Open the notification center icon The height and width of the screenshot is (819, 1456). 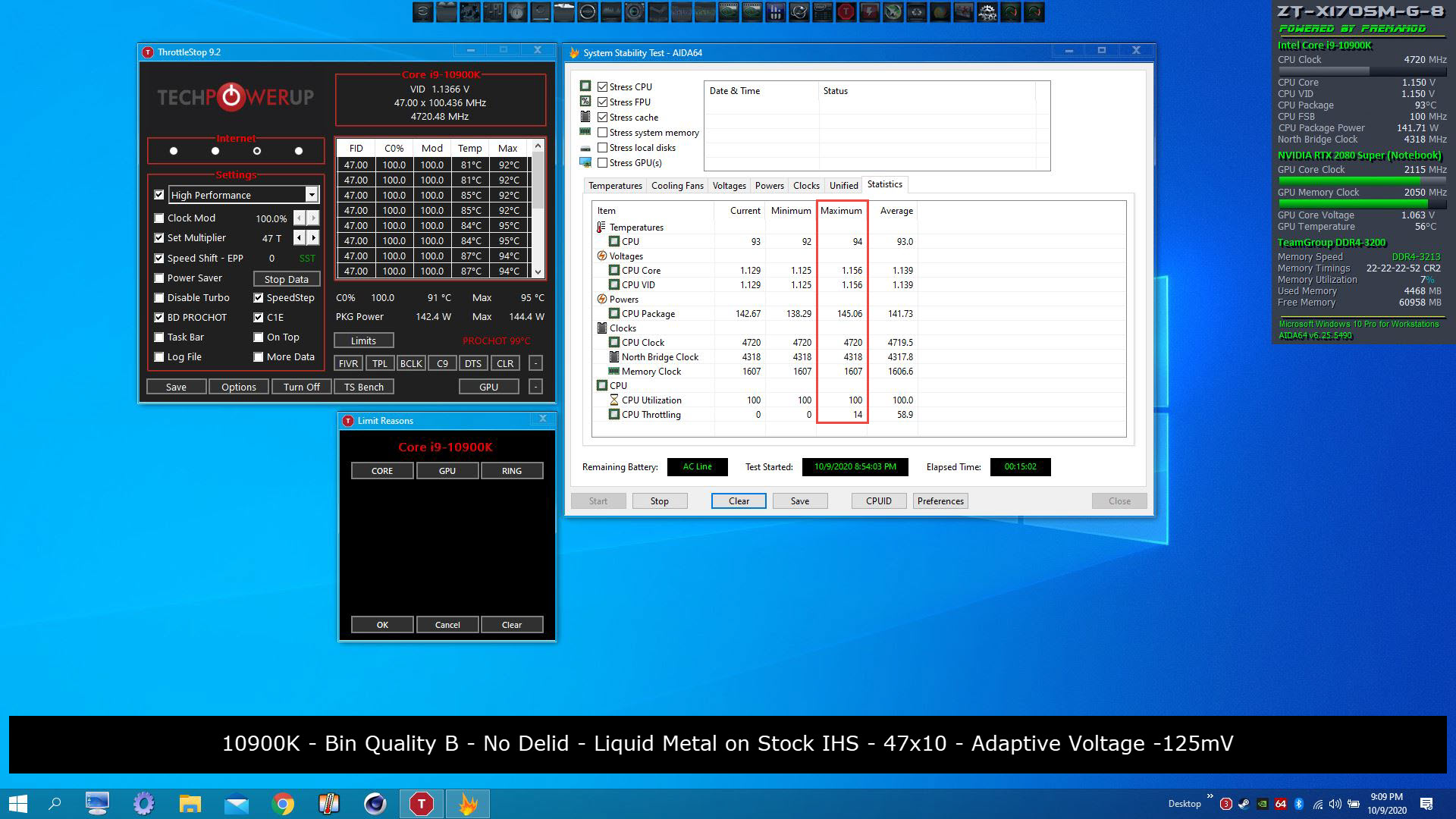[x=1426, y=804]
